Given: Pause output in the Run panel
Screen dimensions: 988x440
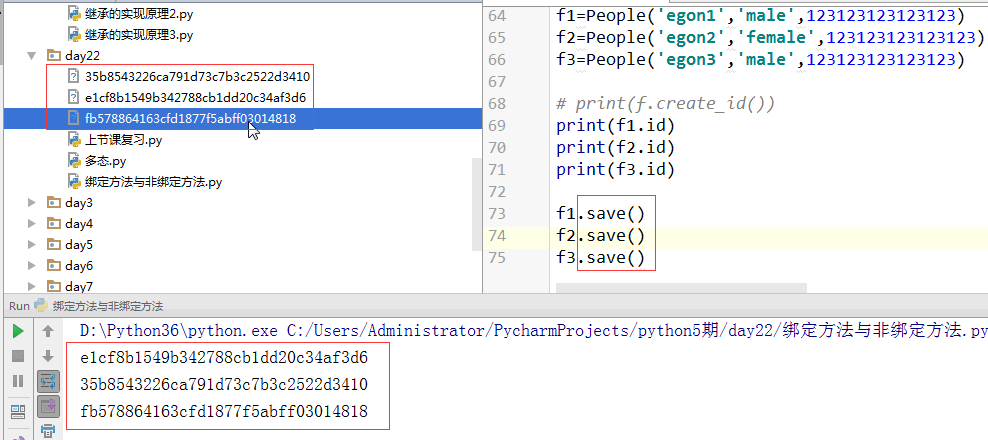Looking at the screenshot, I should point(18,381).
